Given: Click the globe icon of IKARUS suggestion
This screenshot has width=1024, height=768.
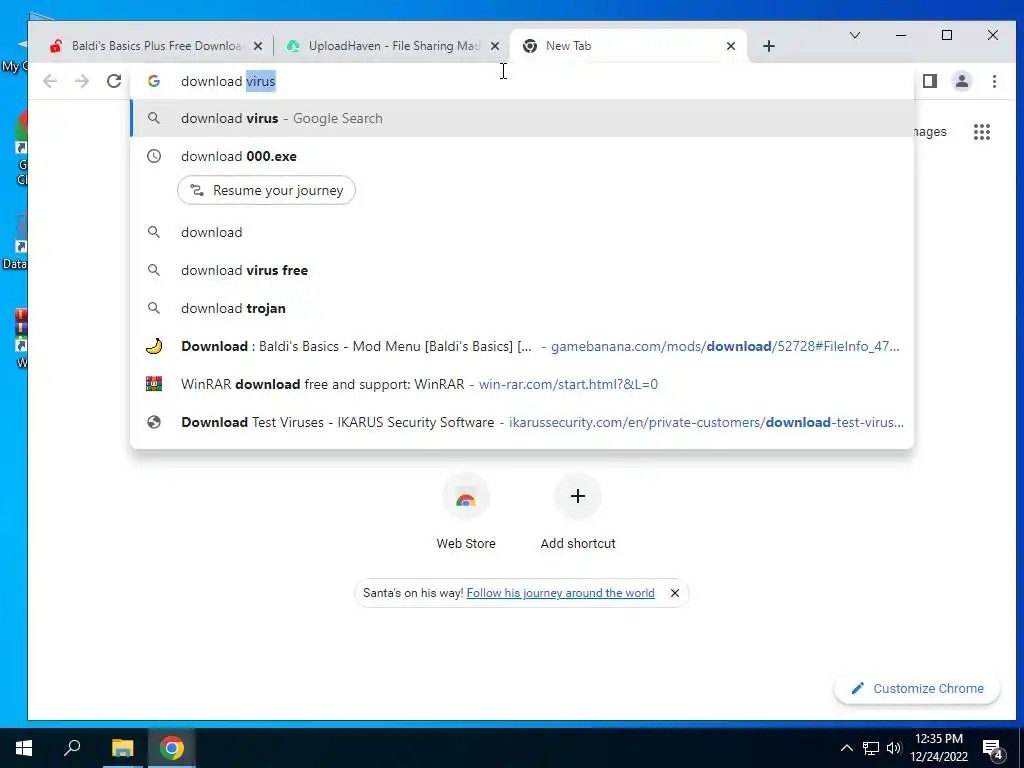Looking at the screenshot, I should (x=154, y=422).
